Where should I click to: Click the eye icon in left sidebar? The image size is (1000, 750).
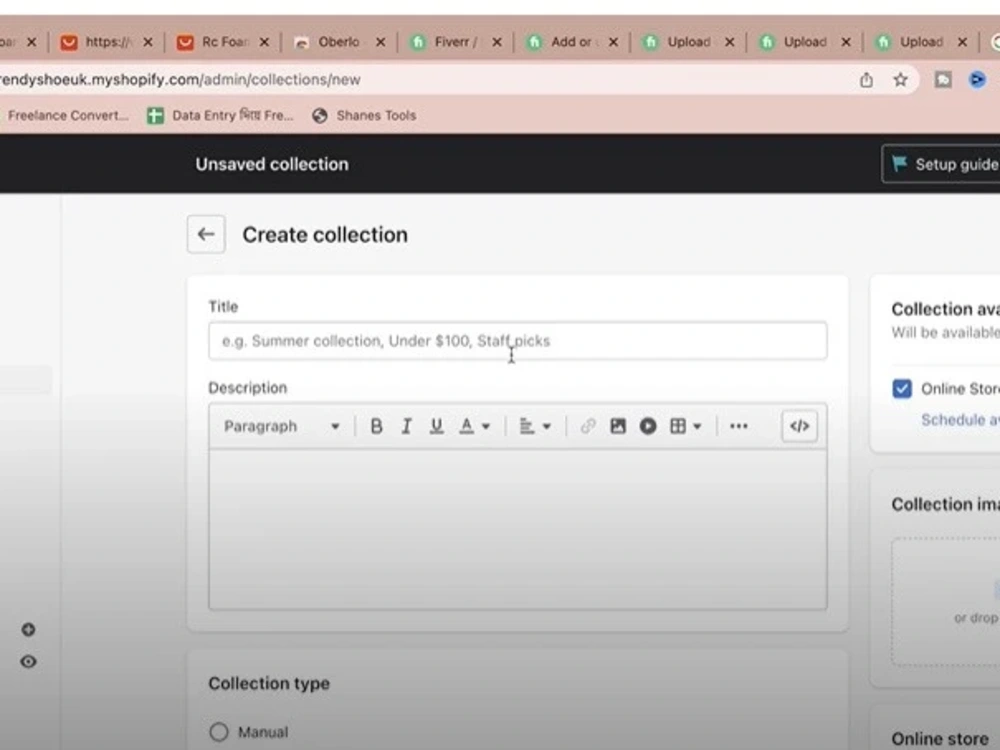pyautogui.click(x=28, y=661)
